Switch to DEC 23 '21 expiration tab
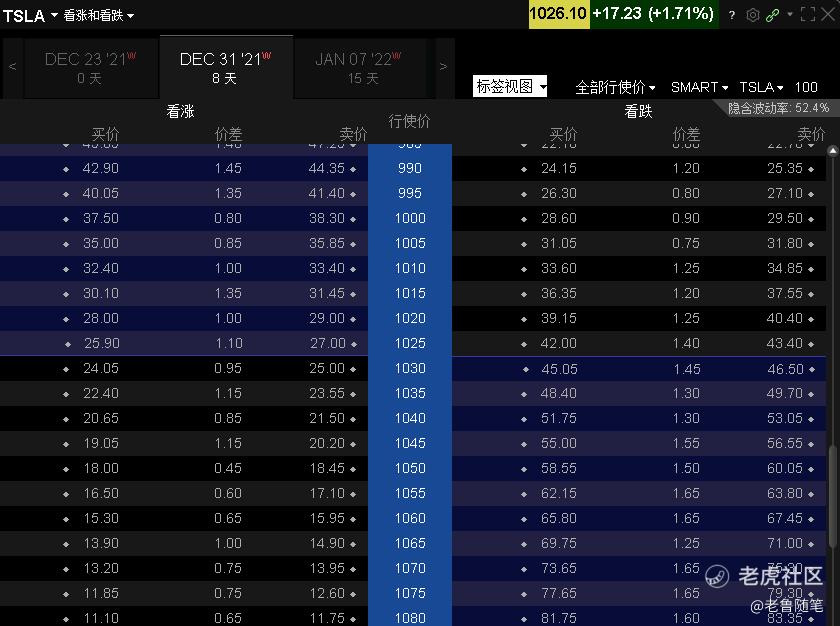The height and width of the screenshot is (626, 840). coord(91,67)
